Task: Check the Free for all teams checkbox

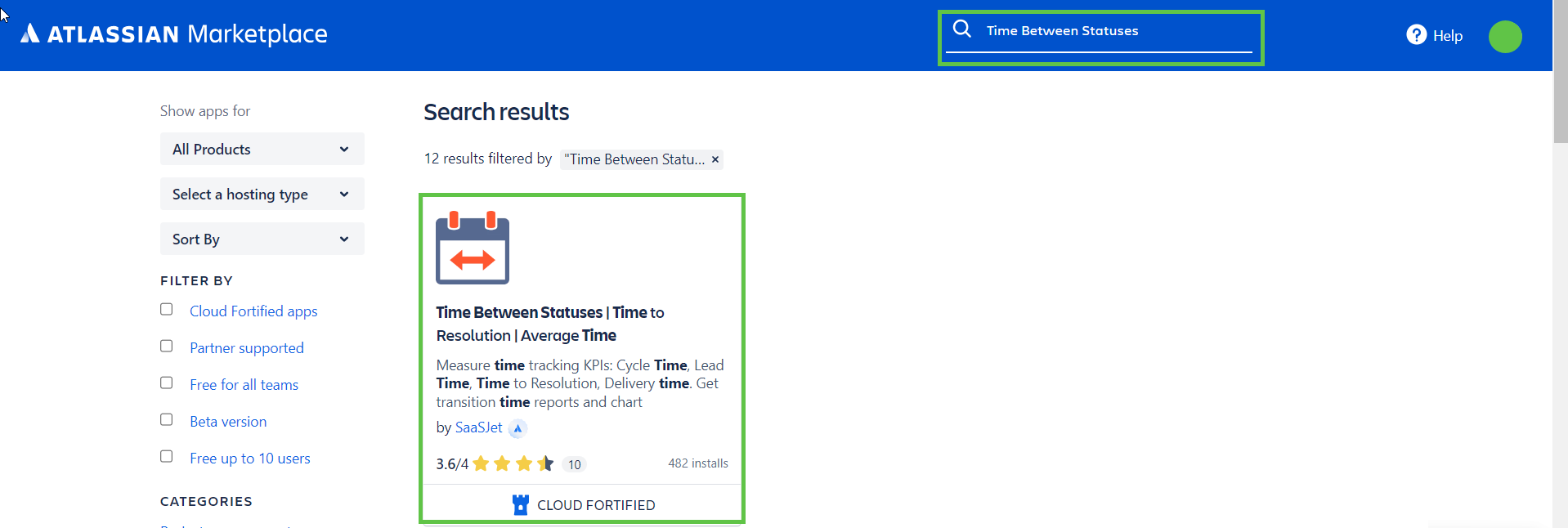Action: (x=167, y=383)
